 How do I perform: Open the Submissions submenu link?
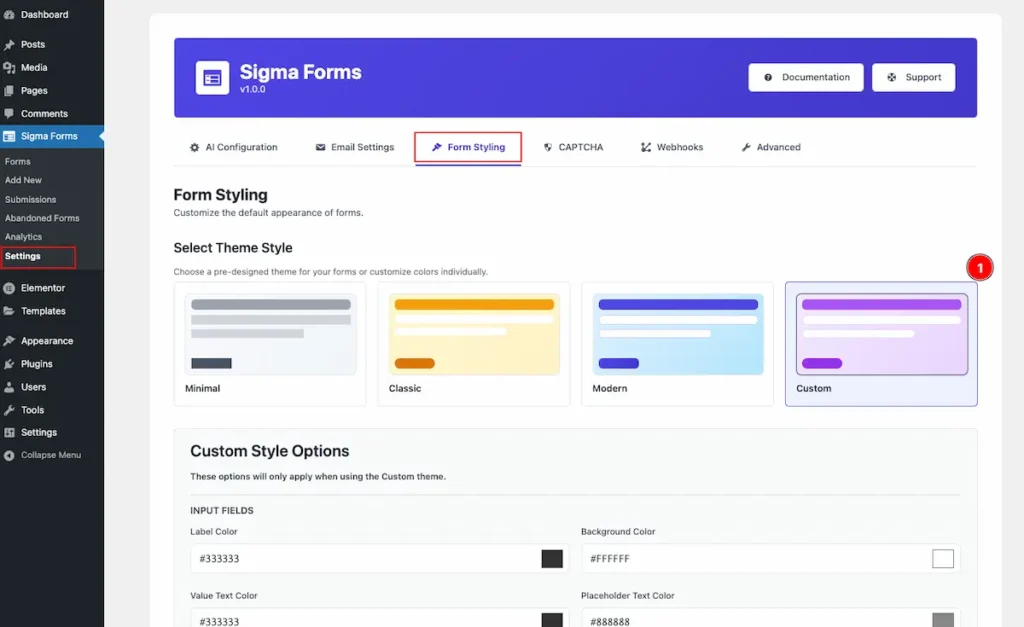tap(30, 200)
